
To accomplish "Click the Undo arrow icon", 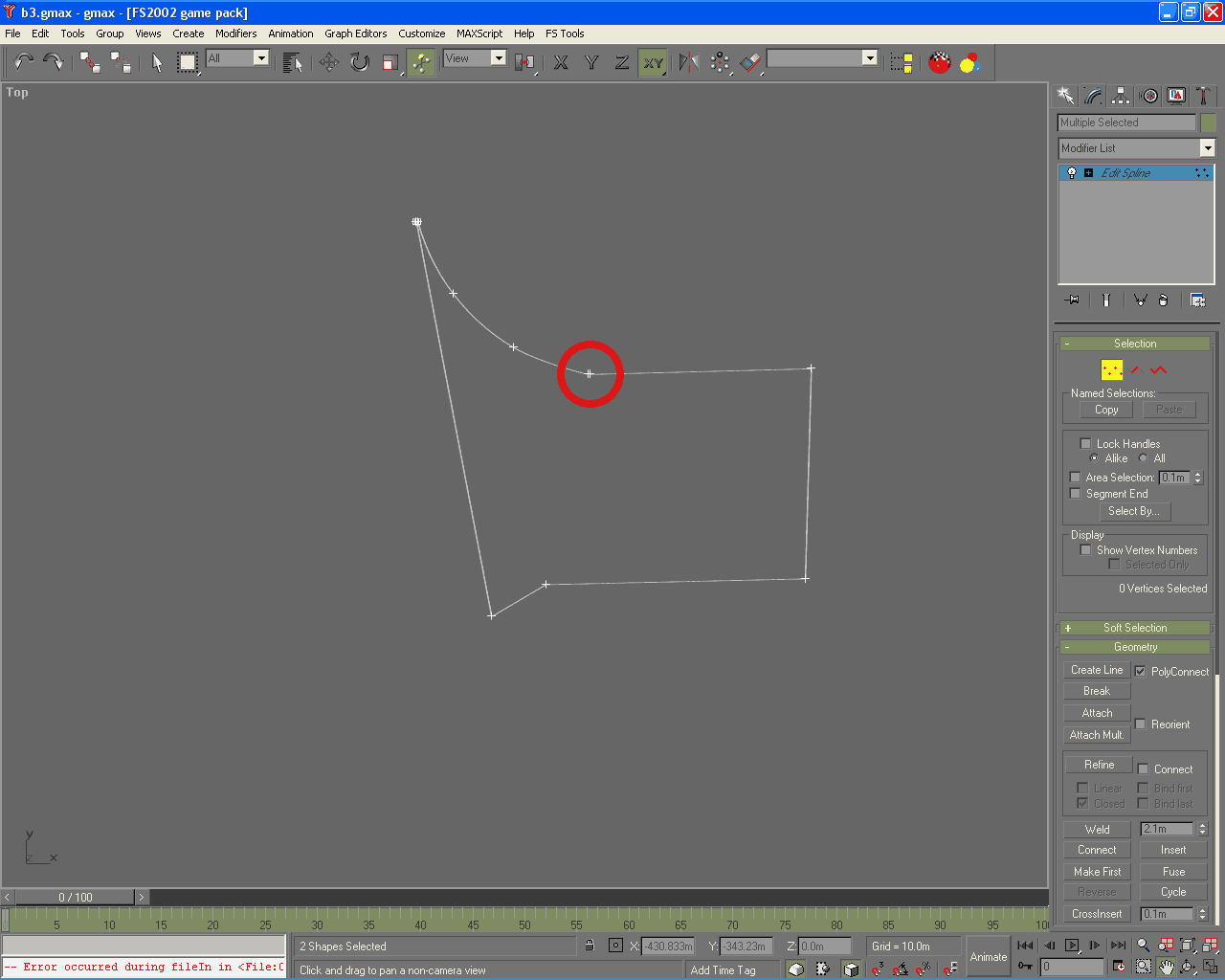I will point(23,62).
